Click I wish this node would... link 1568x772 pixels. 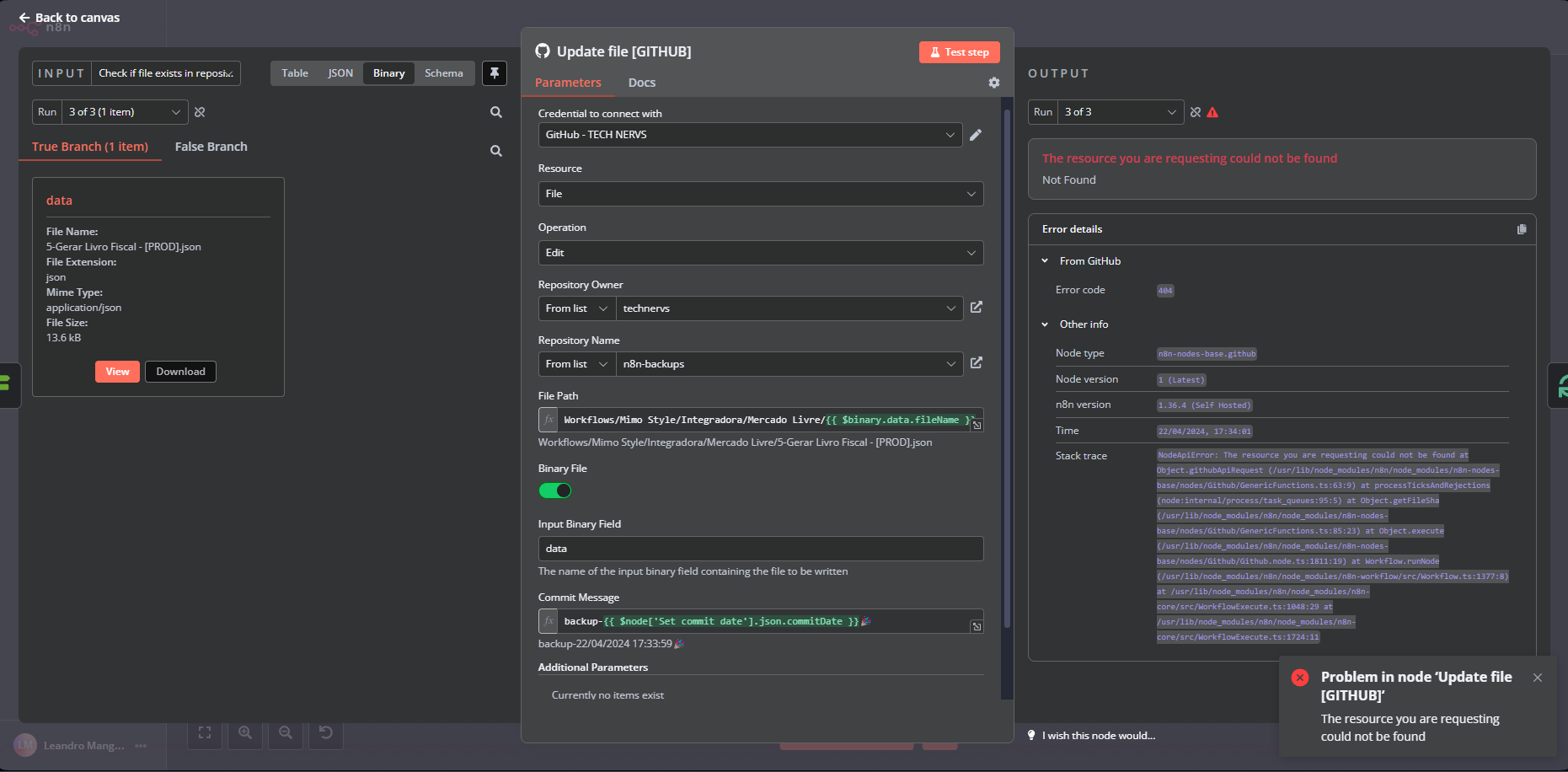tap(1099, 736)
